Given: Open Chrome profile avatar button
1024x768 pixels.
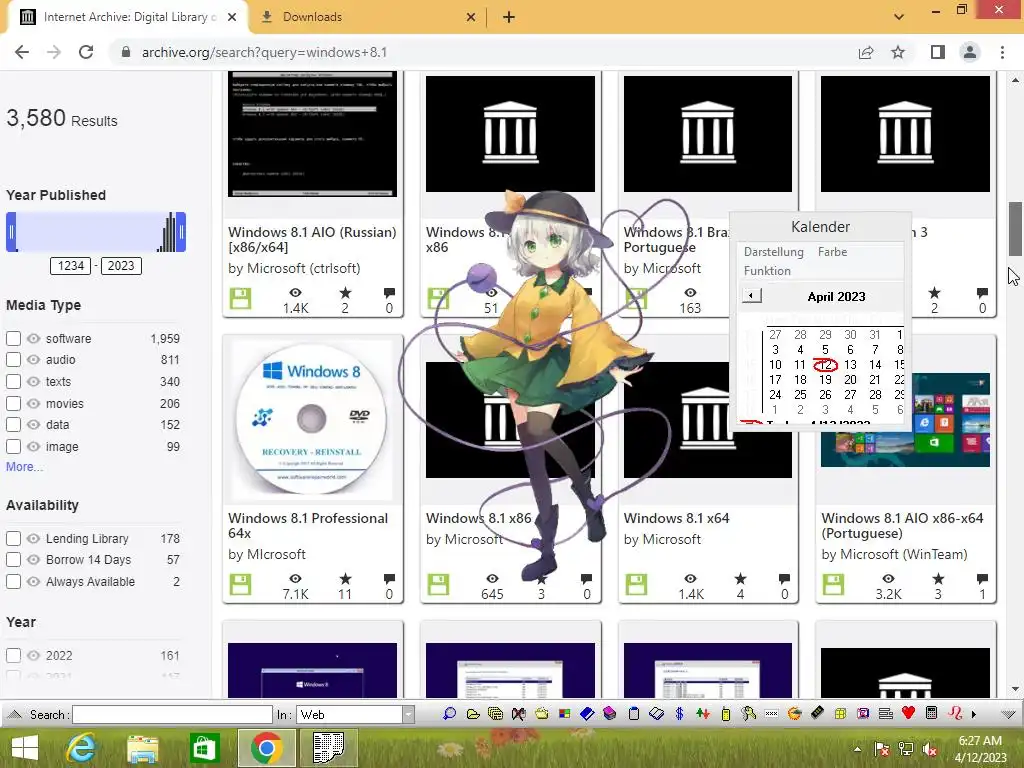Looking at the screenshot, I should click(x=970, y=52).
